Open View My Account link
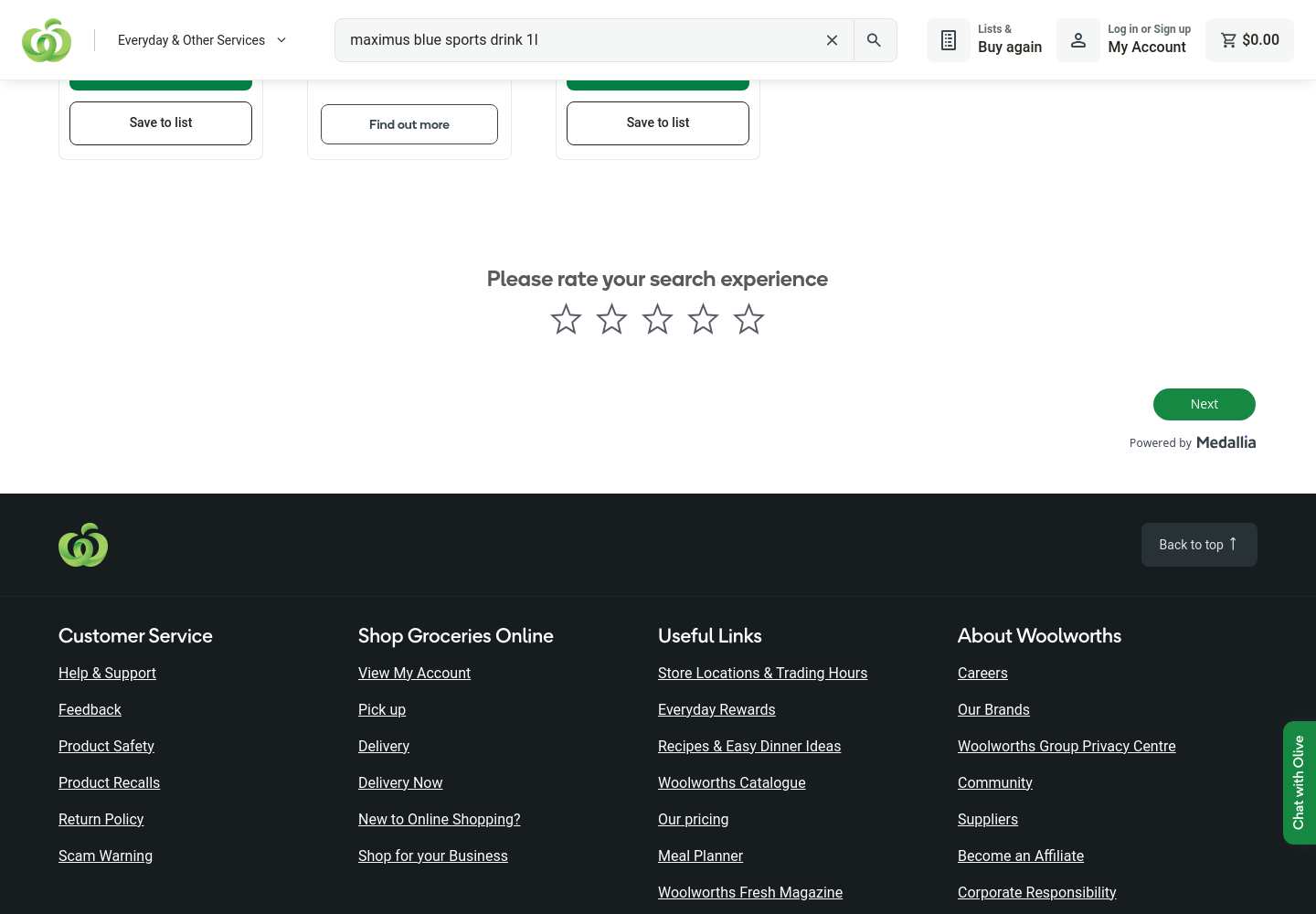This screenshot has height=914, width=1316. [x=414, y=673]
